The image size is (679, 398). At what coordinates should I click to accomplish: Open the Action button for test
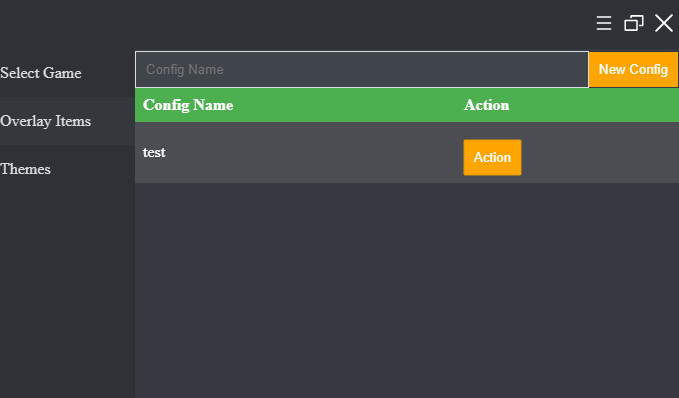(492, 157)
